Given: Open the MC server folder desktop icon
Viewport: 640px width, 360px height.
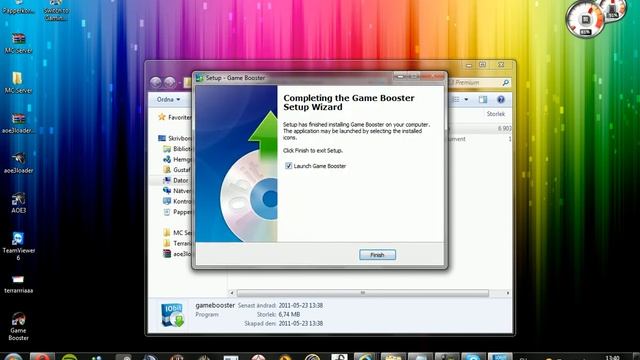Looking at the screenshot, I should coord(18,83).
